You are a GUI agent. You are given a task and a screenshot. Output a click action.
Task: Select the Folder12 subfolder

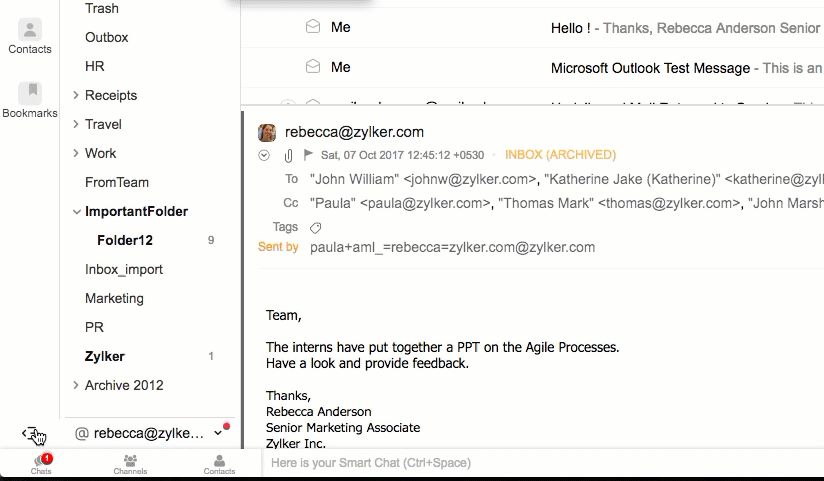point(125,240)
